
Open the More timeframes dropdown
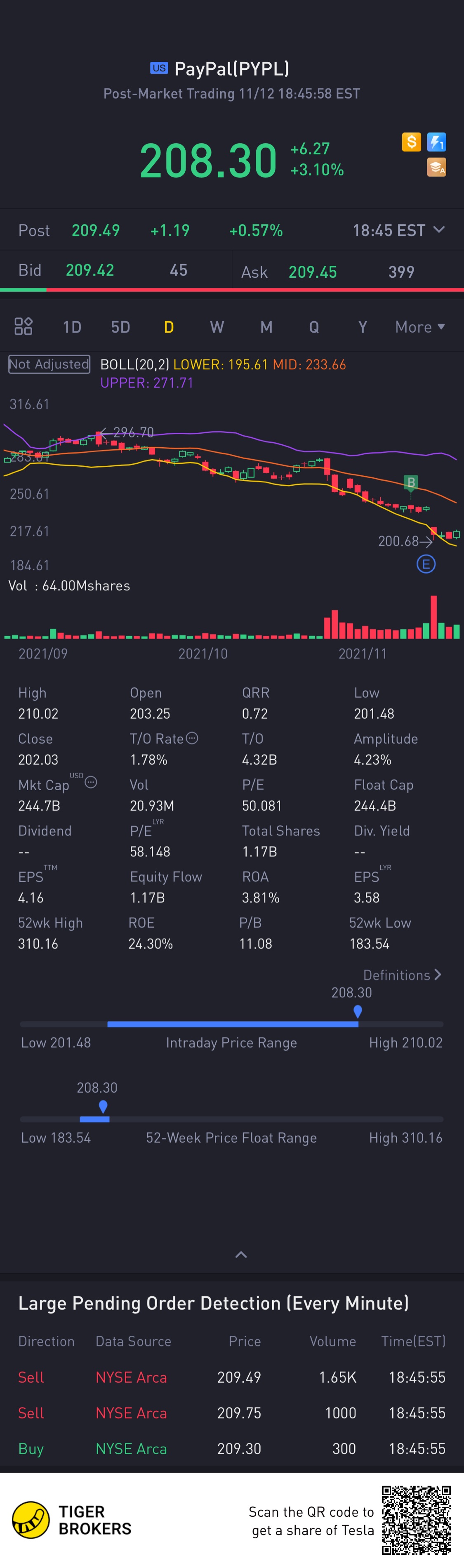click(419, 327)
